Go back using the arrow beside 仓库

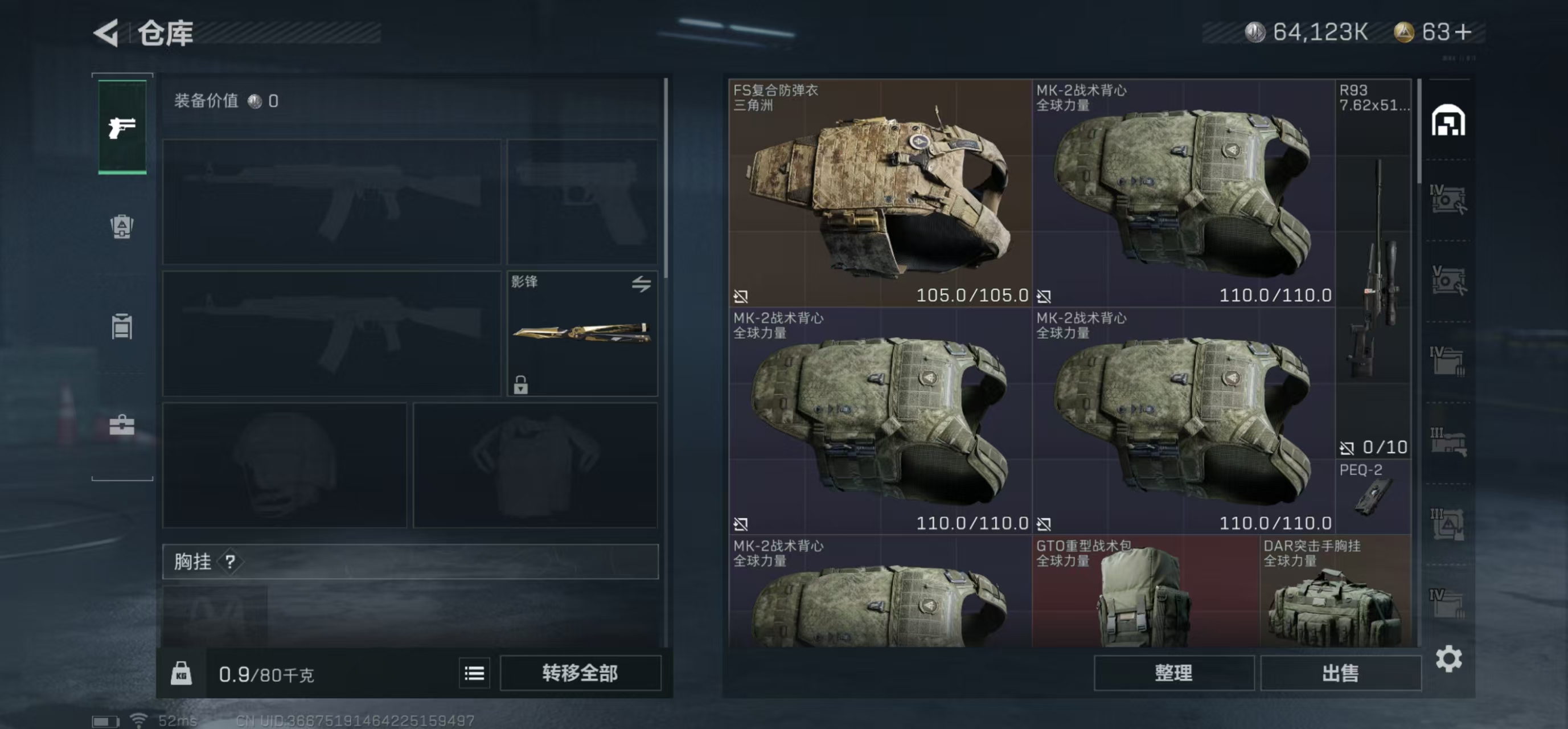pyautogui.click(x=106, y=32)
